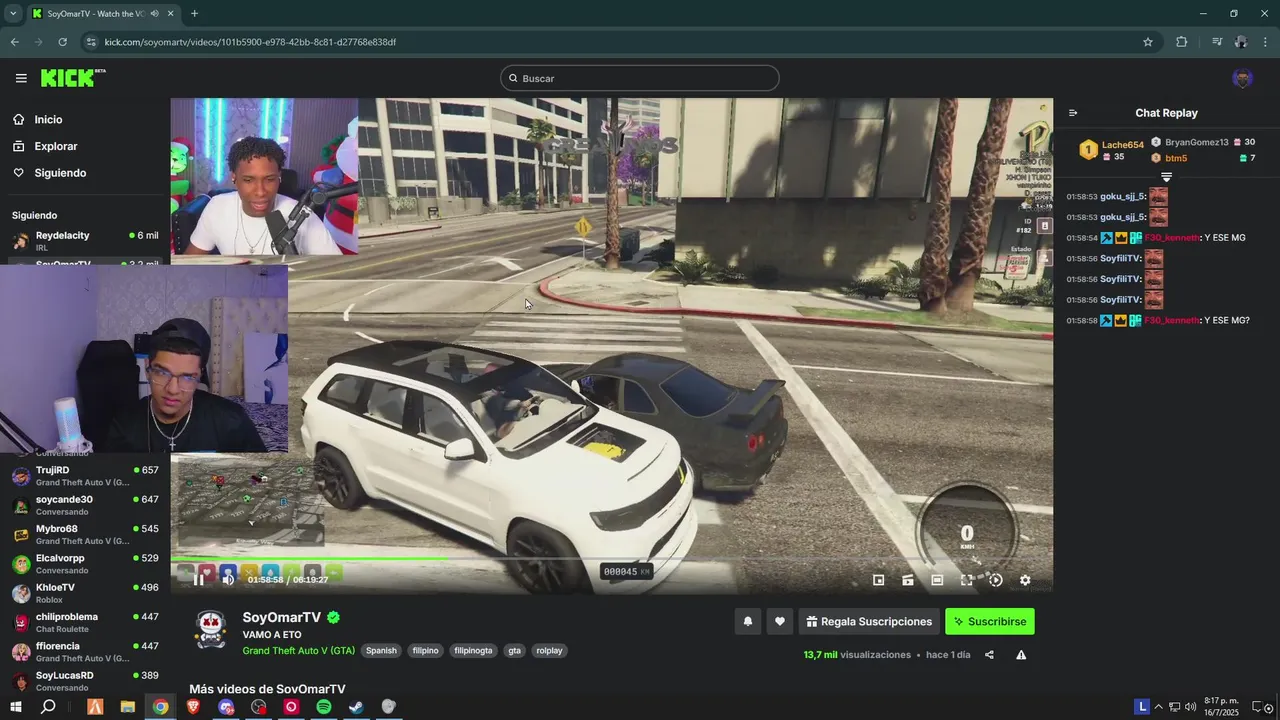Bookmark page with star icon
Screen dimensions: 1280x720
1148,42
